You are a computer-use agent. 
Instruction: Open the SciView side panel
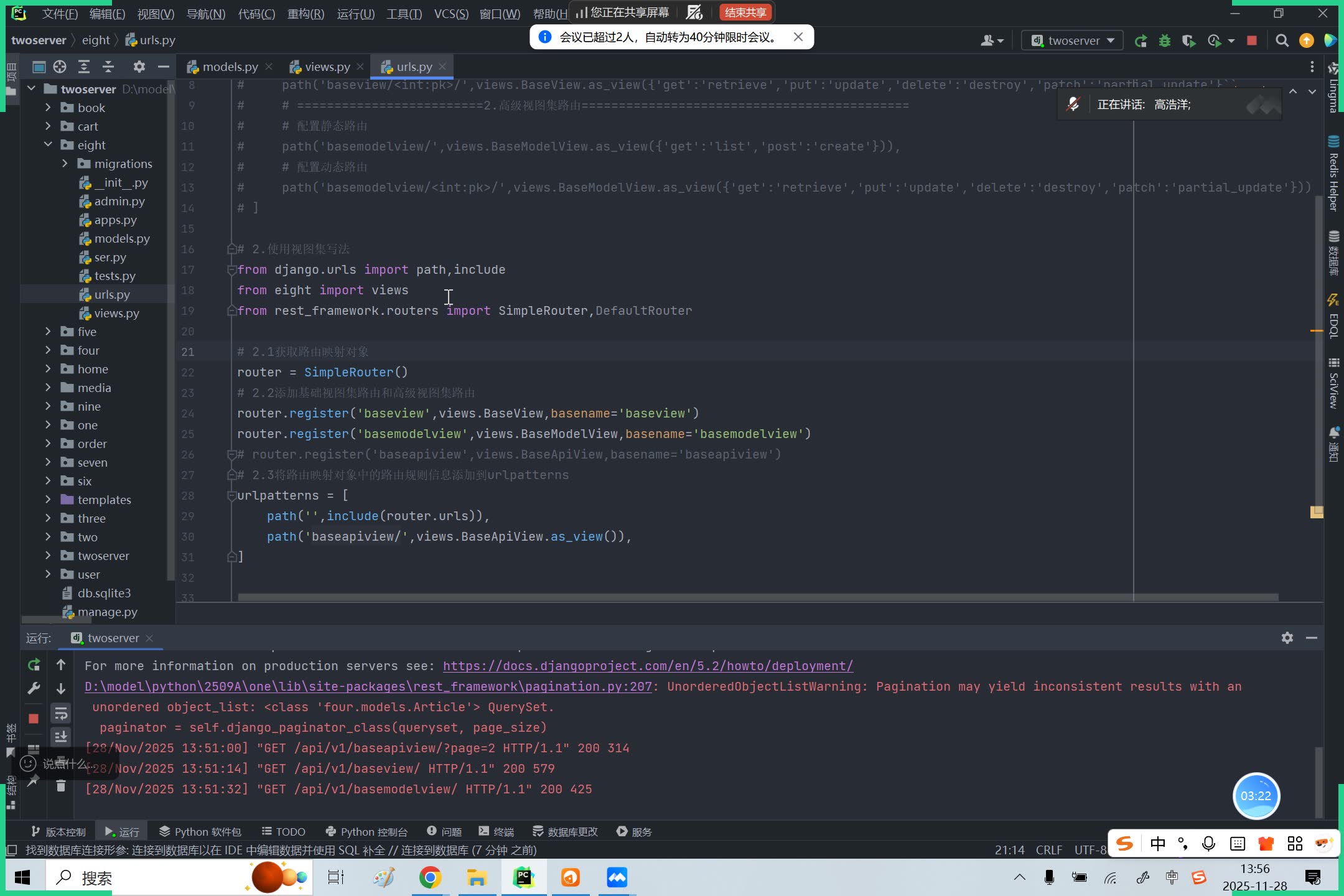click(x=1333, y=383)
